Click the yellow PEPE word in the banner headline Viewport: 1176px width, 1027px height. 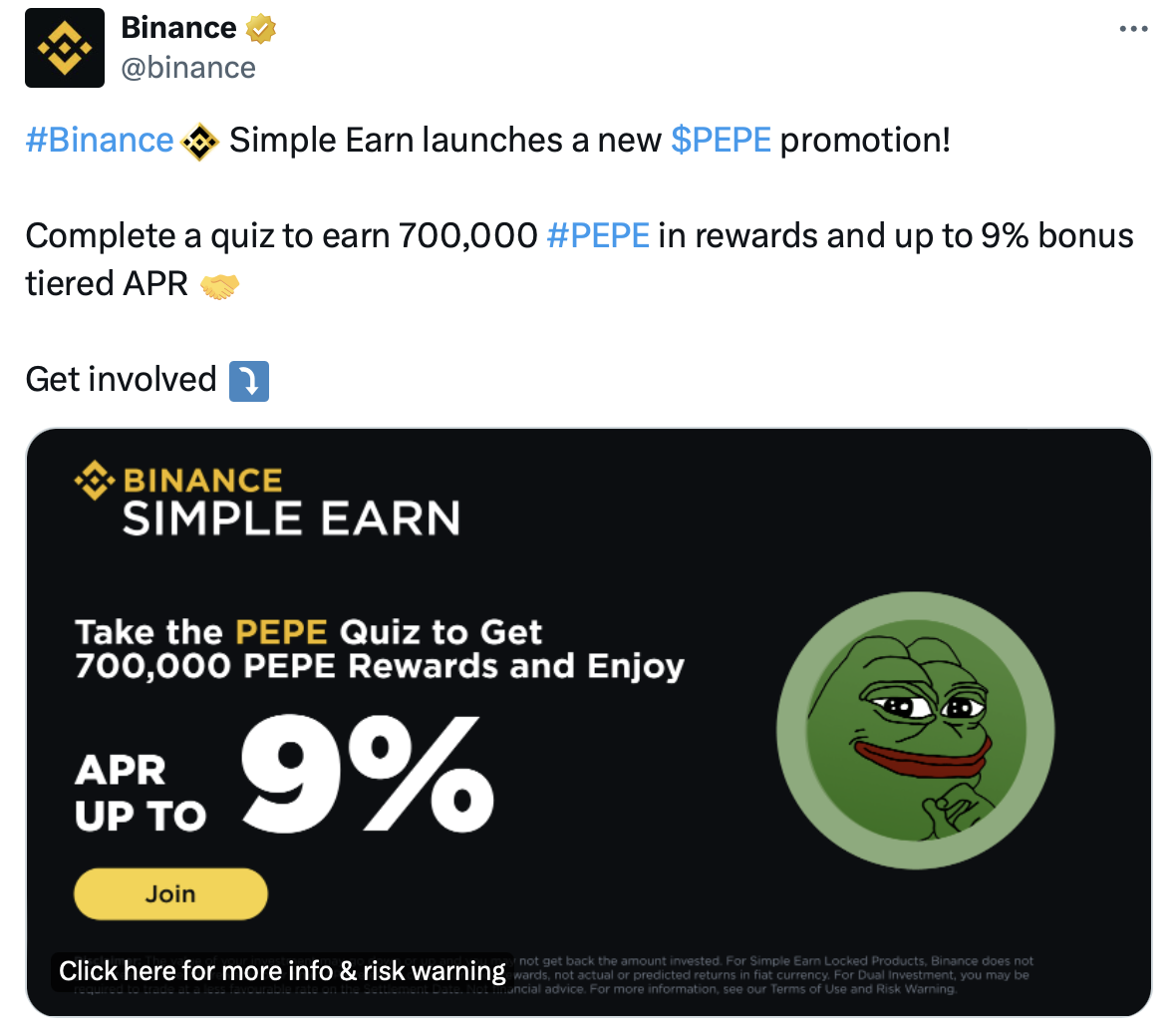pos(281,632)
